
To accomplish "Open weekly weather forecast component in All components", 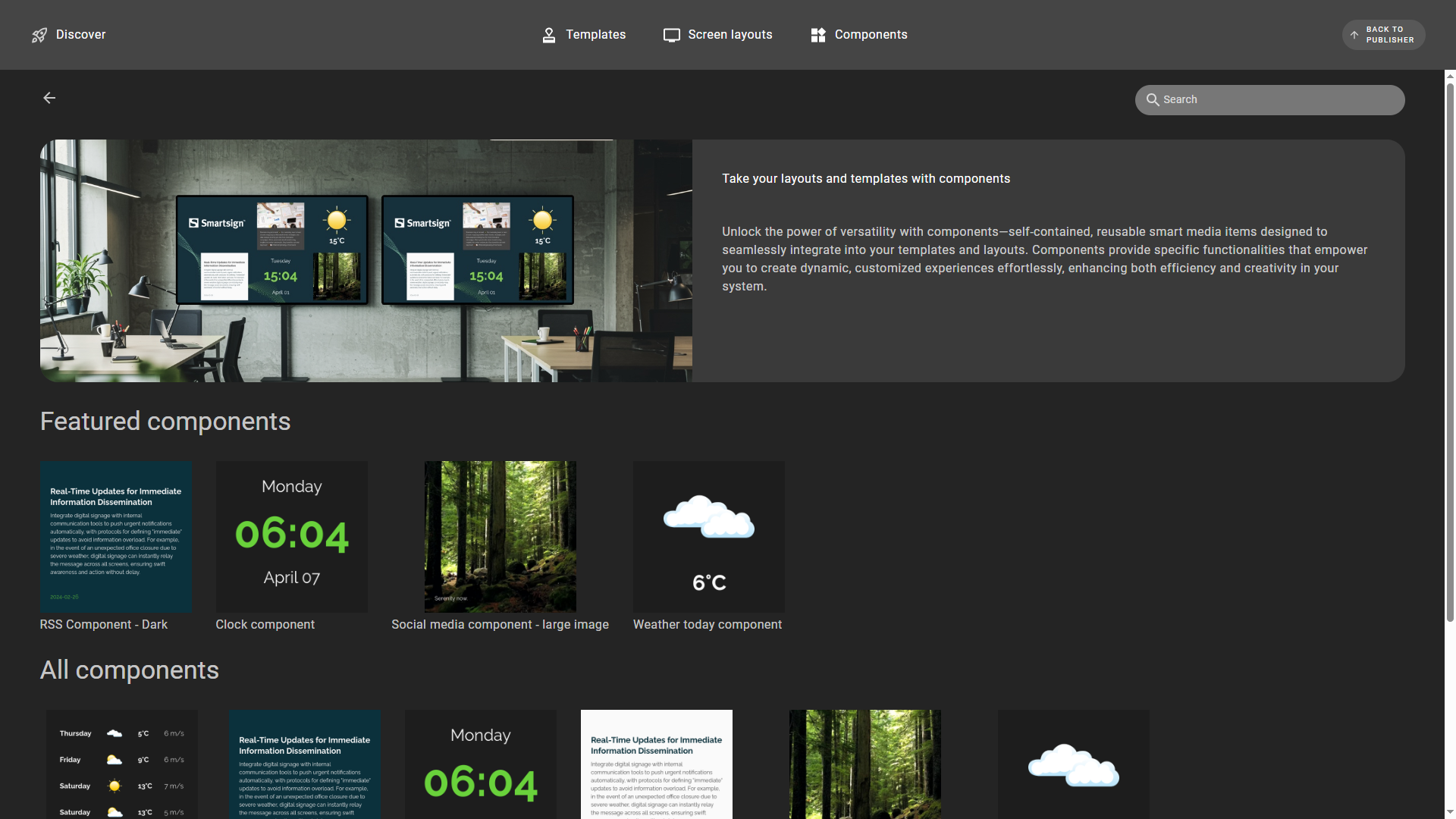I will 122,764.
